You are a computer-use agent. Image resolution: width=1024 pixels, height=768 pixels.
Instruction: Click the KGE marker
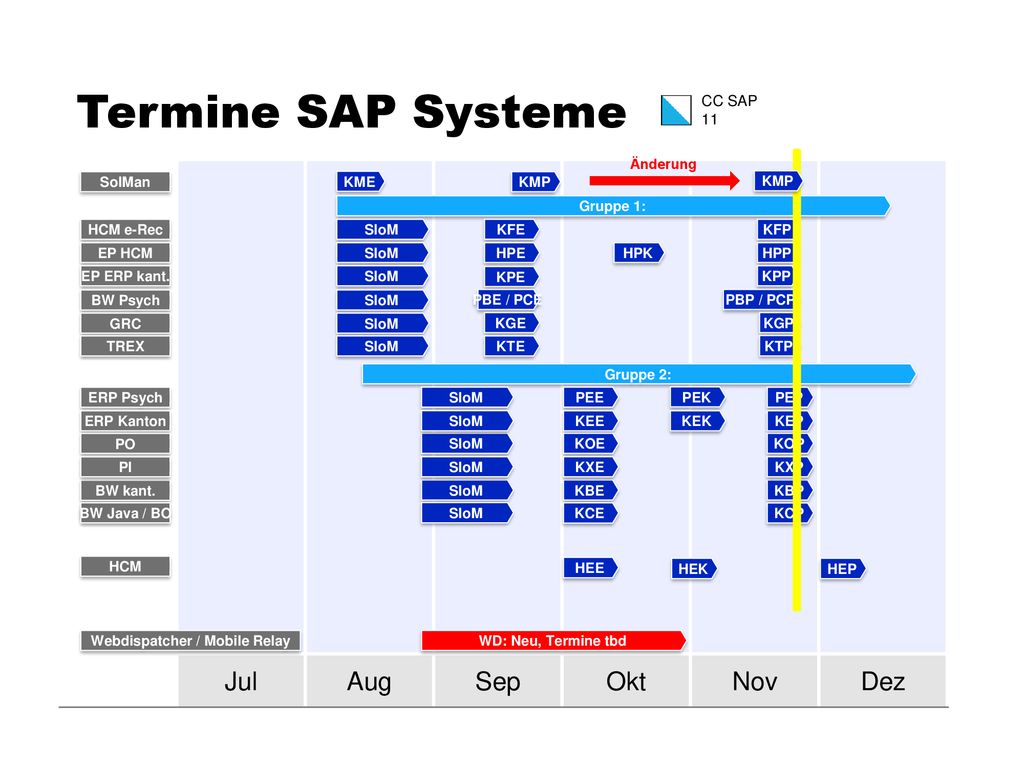(511, 324)
